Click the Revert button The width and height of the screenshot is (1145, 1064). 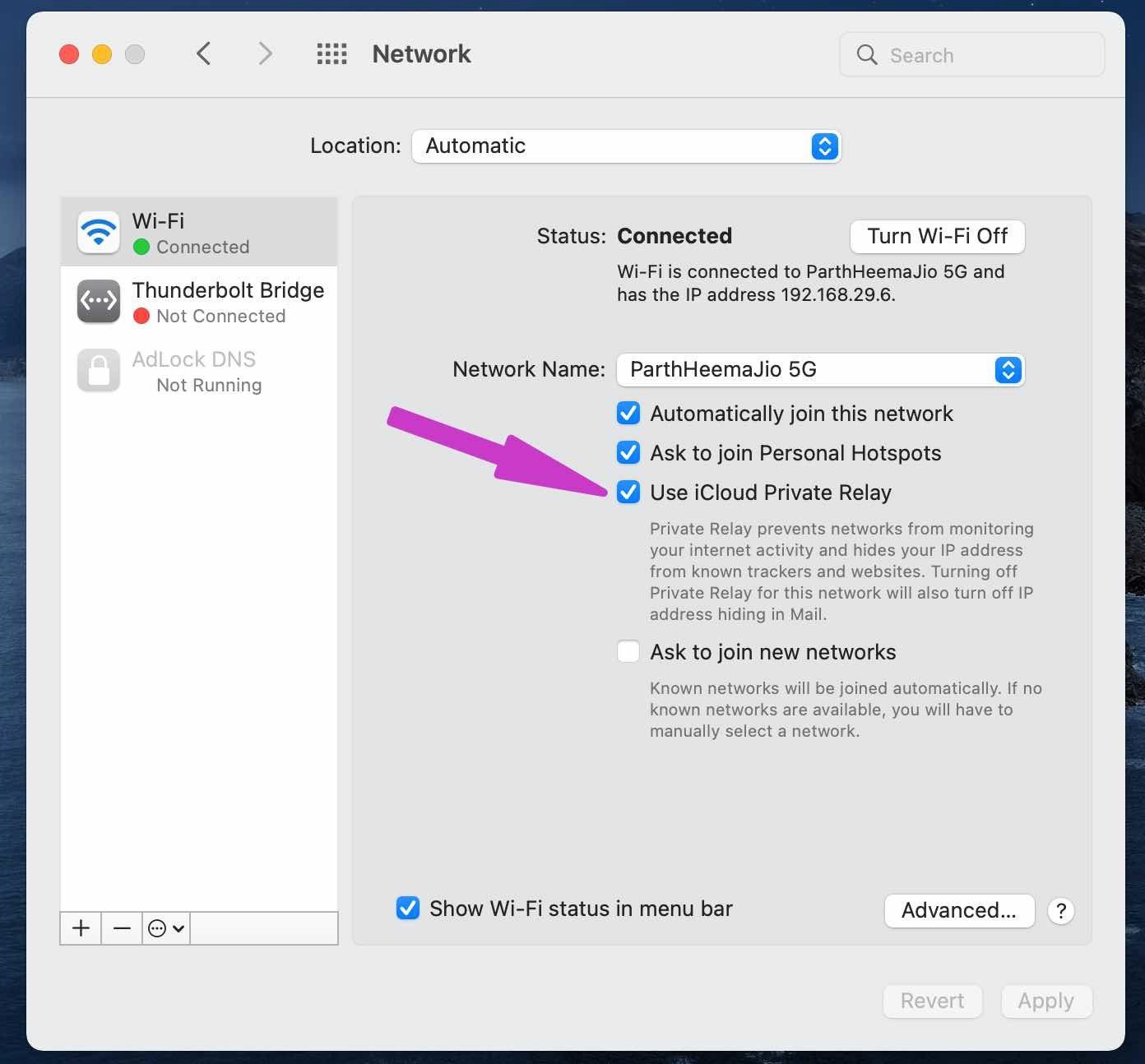[x=932, y=1001]
